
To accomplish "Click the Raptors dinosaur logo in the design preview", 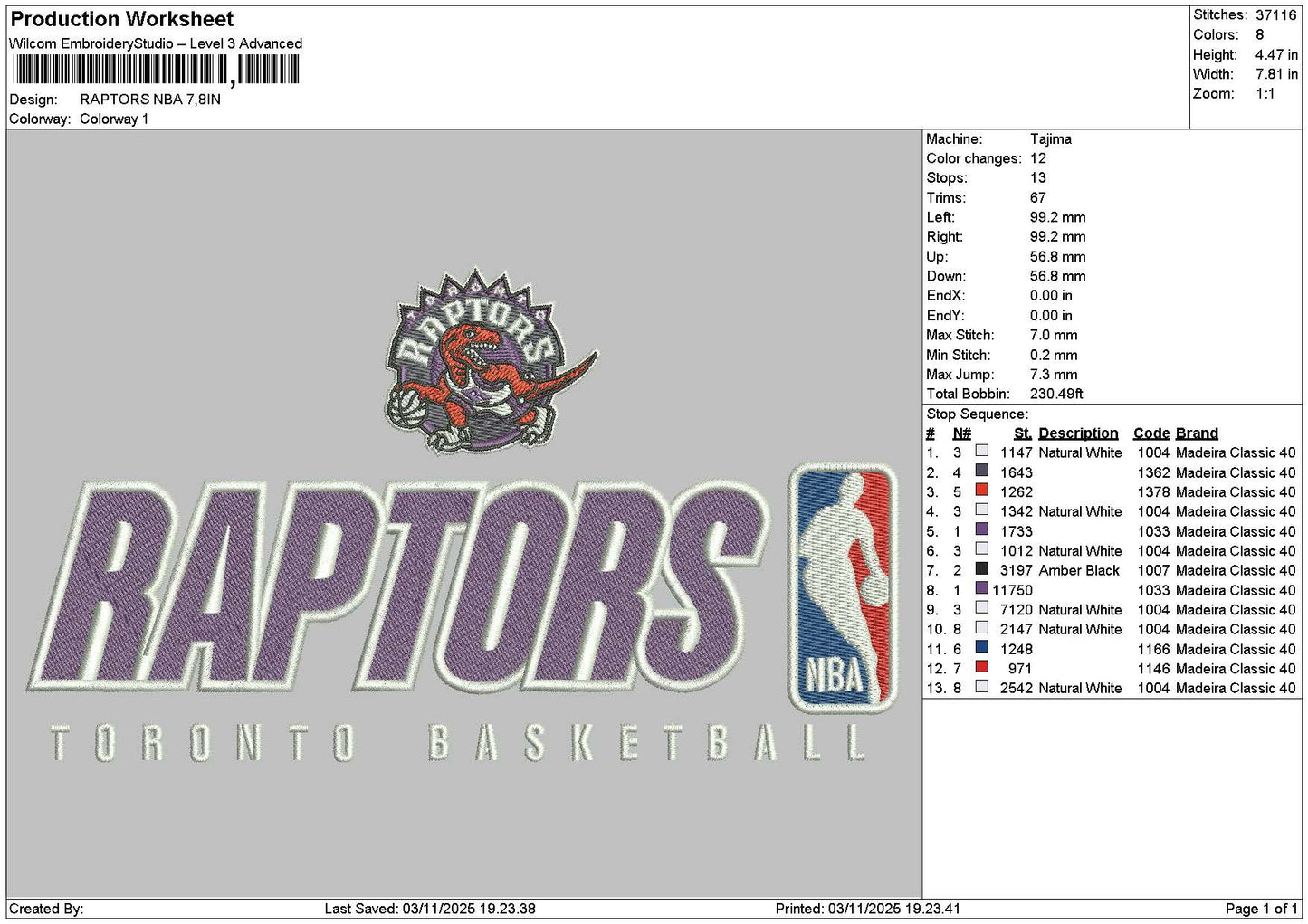I will [491, 362].
